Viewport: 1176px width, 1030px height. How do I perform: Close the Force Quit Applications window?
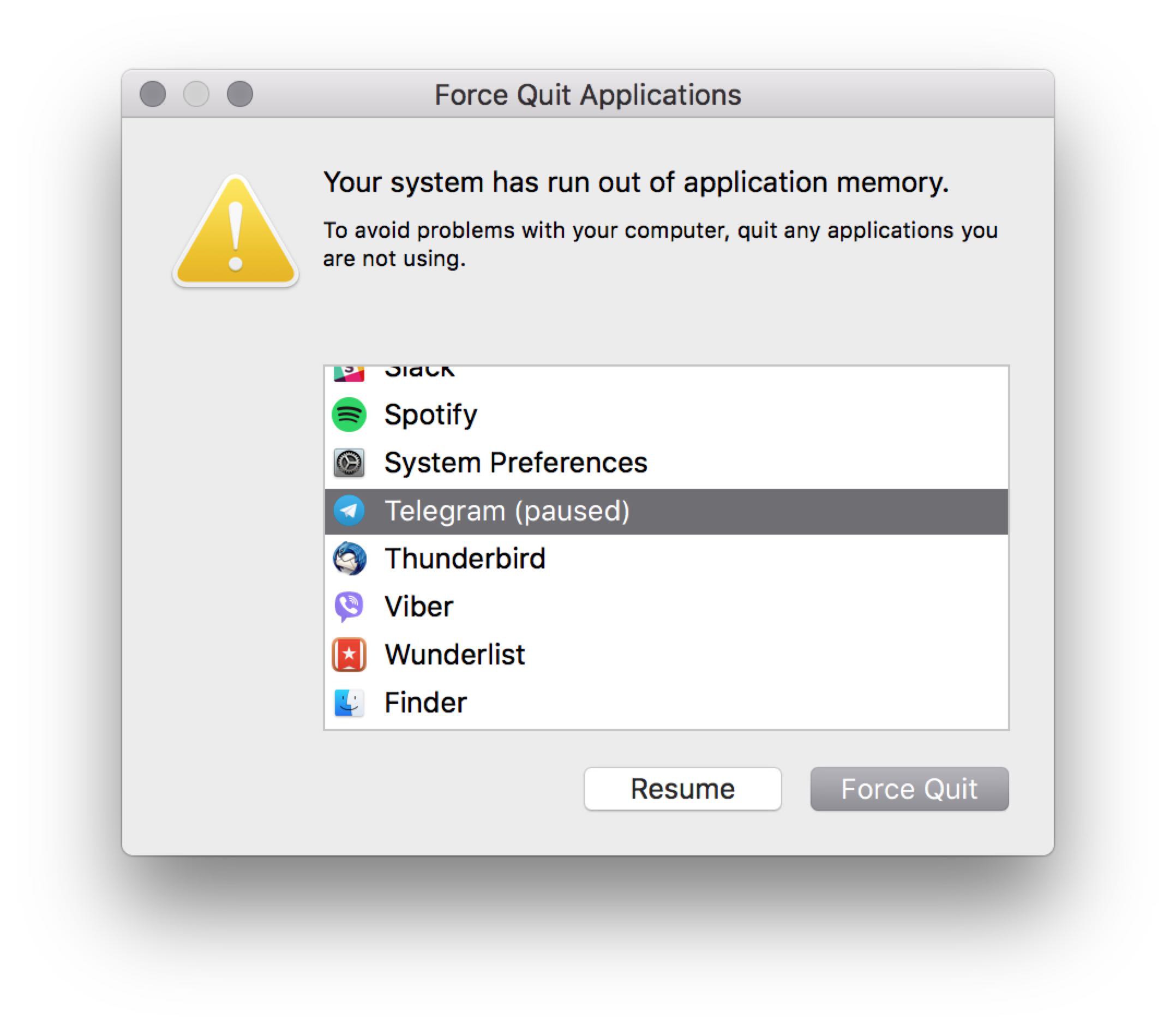pos(153,94)
